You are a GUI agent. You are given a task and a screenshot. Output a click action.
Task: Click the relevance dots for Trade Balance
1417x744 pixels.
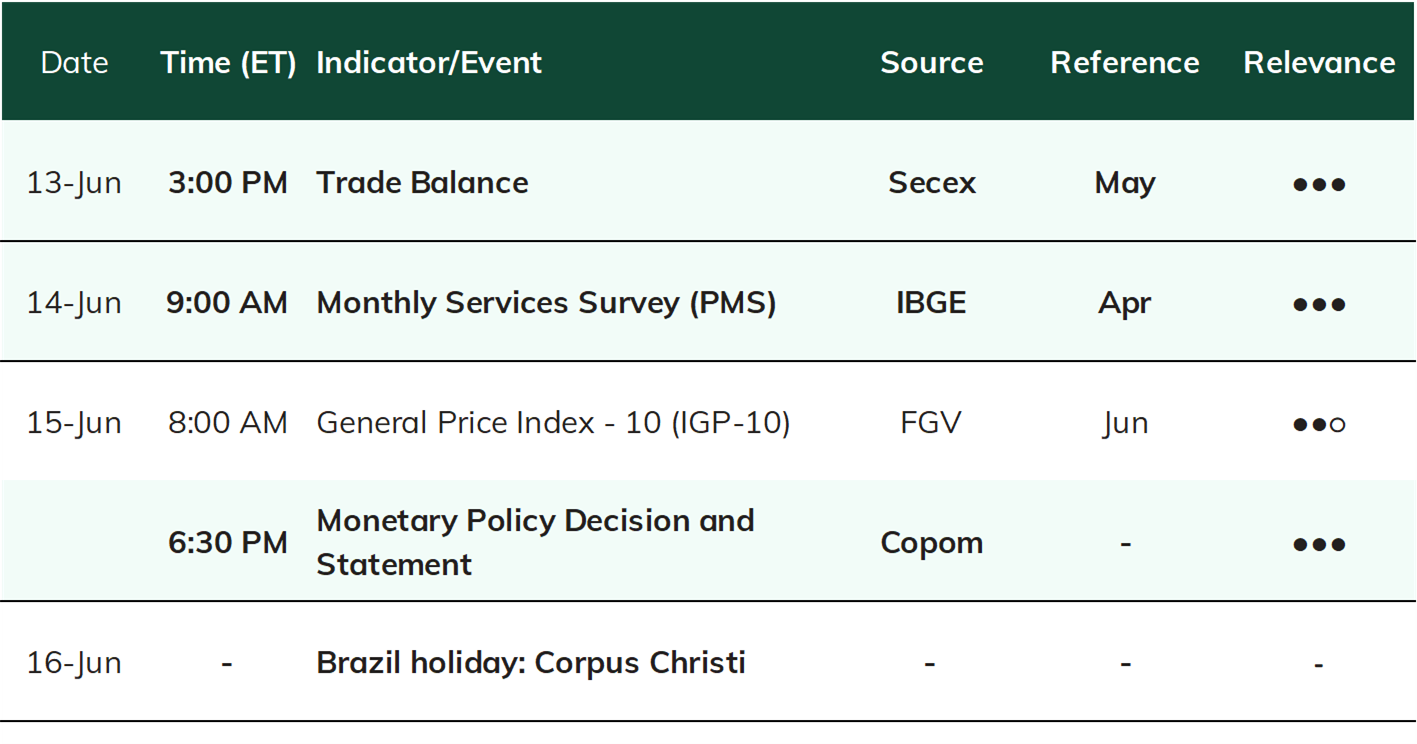[x=1319, y=184]
